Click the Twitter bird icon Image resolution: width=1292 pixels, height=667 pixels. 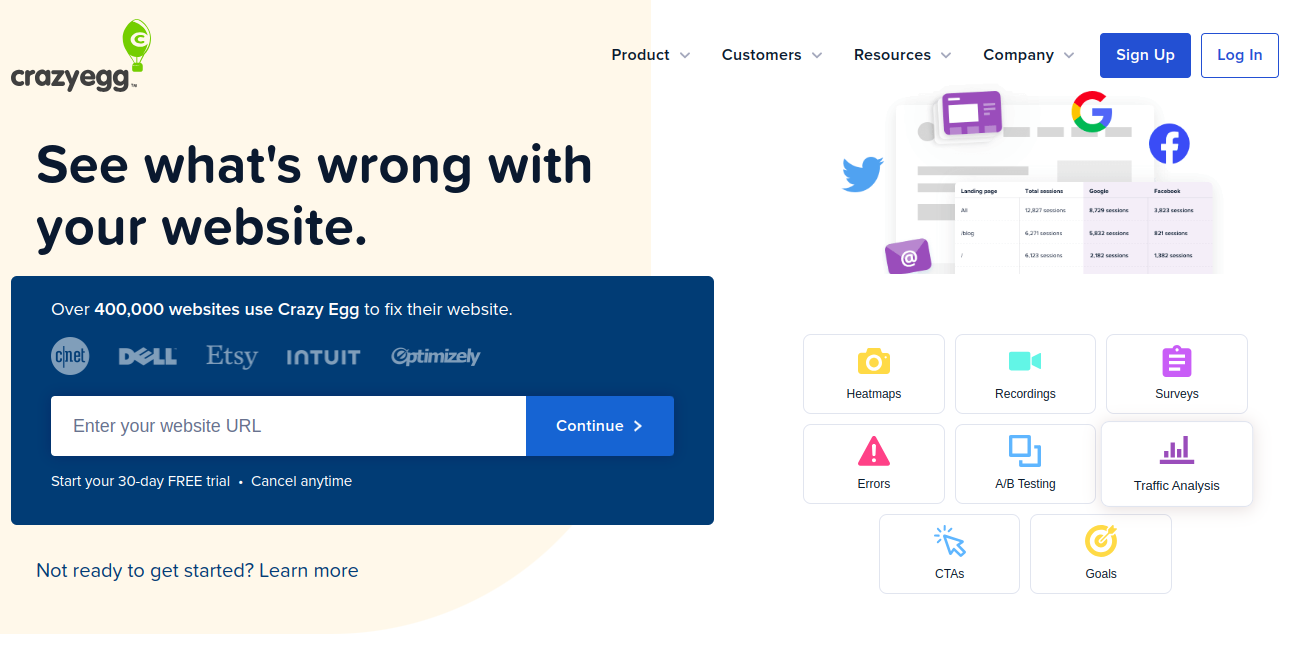click(861, 173)
